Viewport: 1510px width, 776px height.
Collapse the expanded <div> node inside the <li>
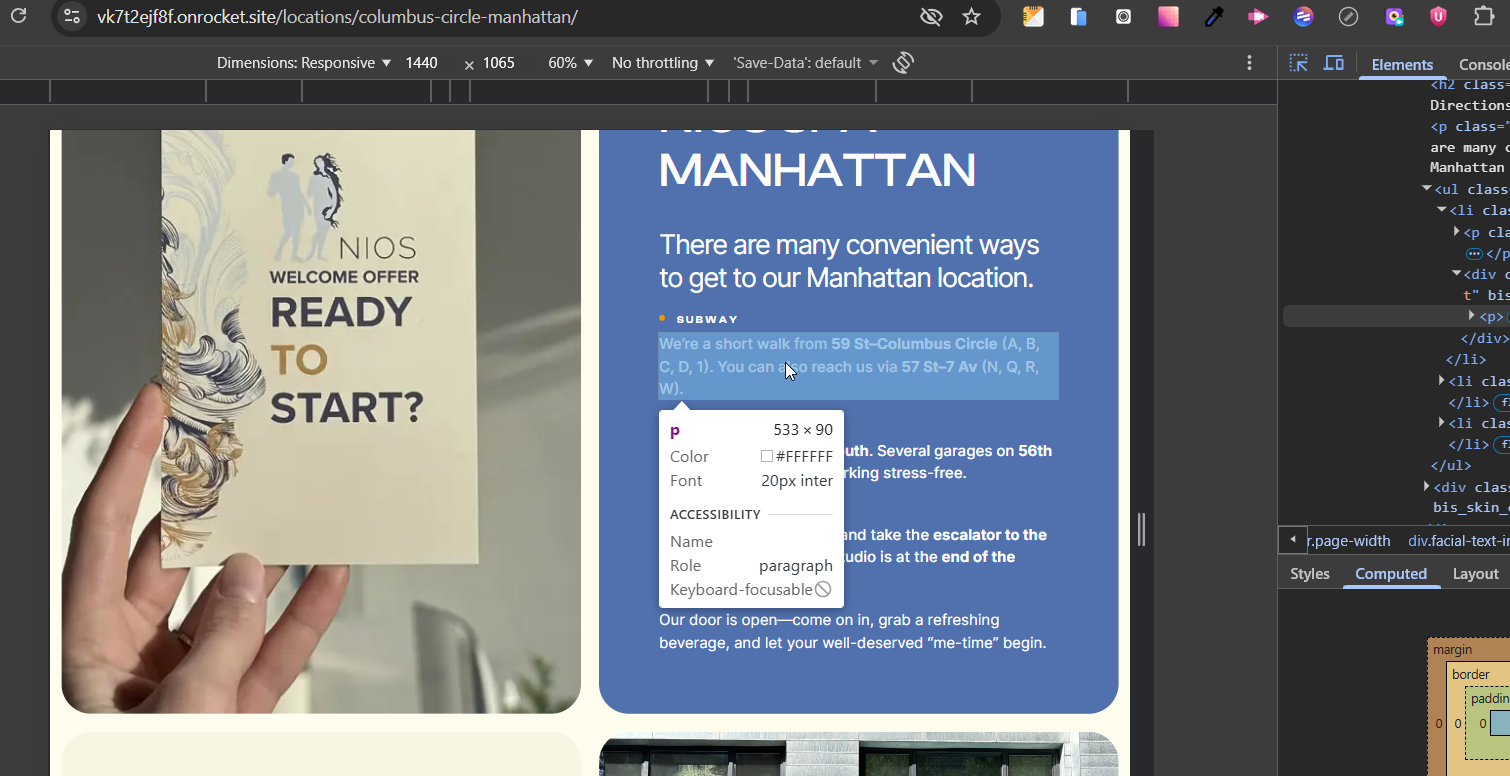click(1457, 274)
